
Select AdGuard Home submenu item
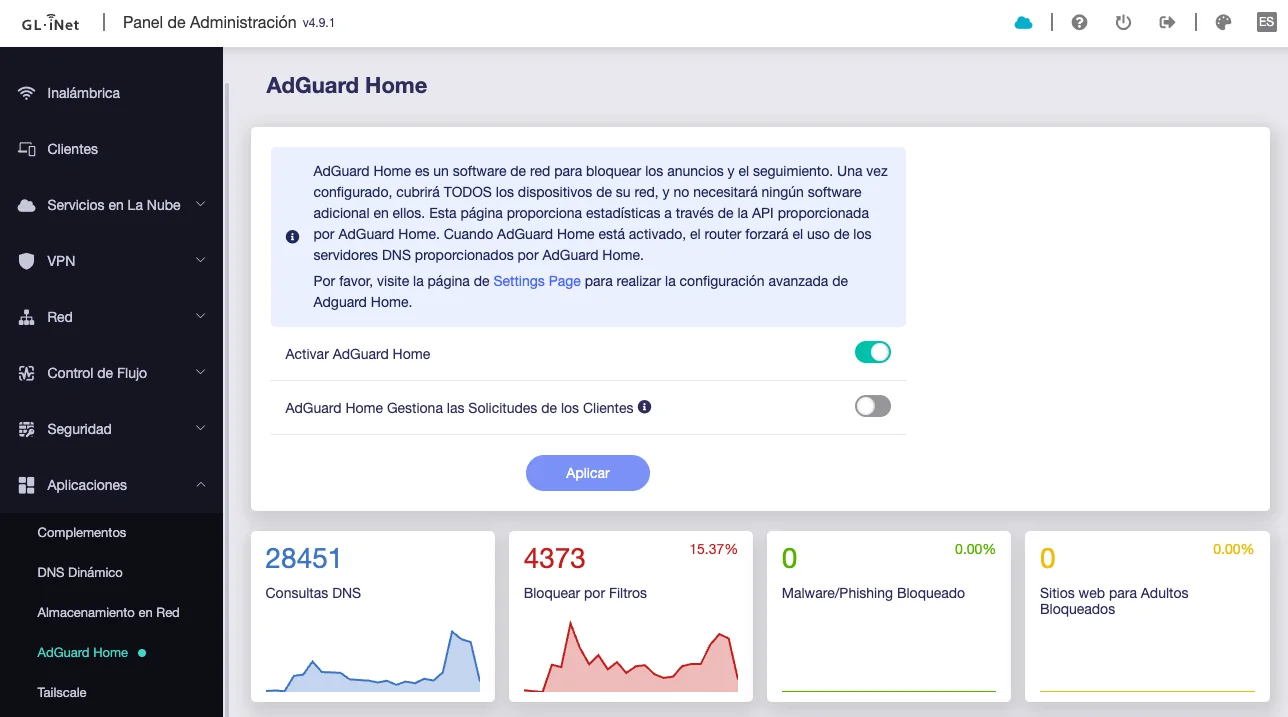click(111, 653)
